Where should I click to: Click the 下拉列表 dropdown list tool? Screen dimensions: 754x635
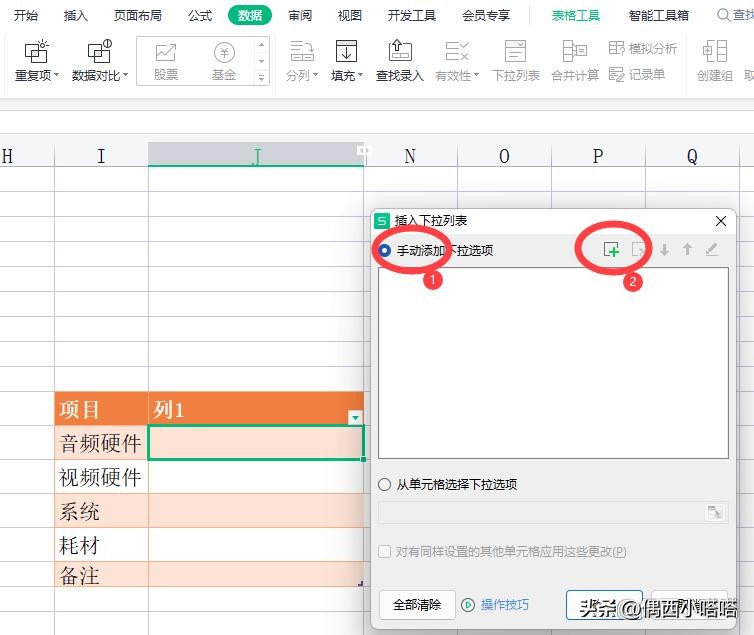[515, 61]
